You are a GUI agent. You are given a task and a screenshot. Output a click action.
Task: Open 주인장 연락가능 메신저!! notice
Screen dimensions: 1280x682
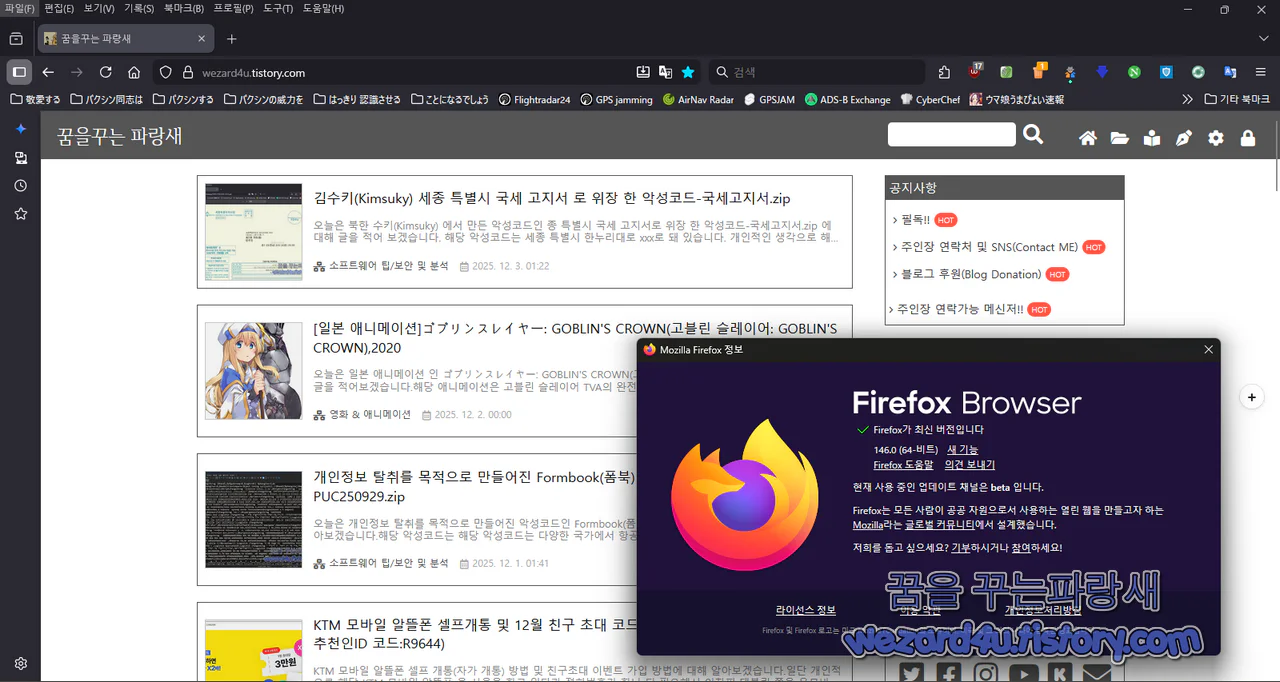(960, 309)
